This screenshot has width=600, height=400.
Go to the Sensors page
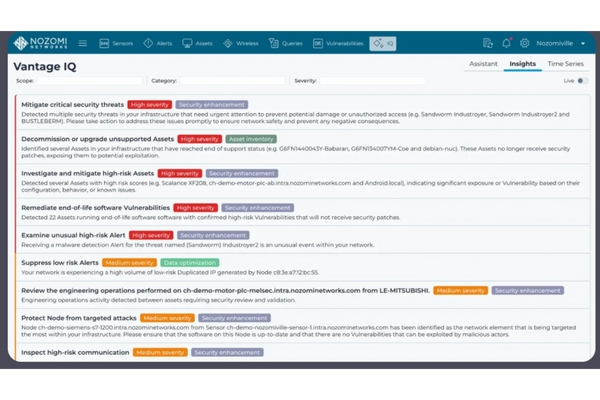[116, 44]
